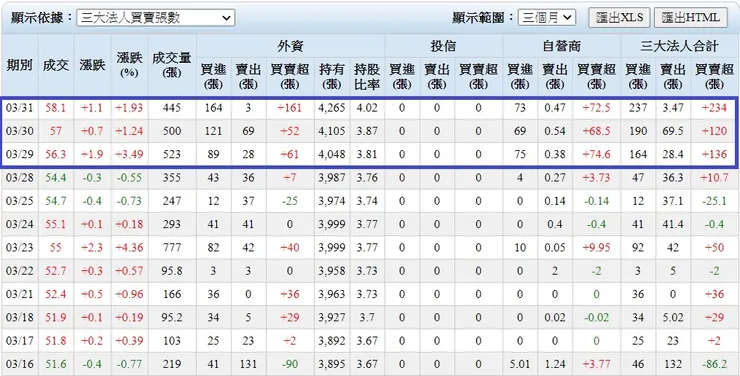
Task: Click the dealer net value -0.02
Action: coord(596,318)
